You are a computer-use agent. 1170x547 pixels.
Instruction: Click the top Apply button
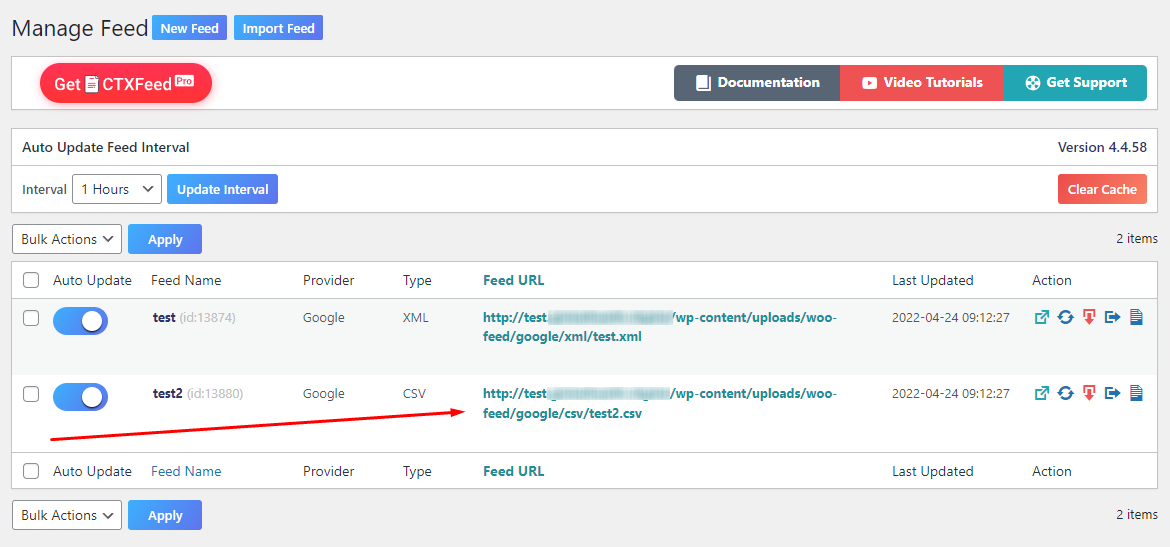point(165,240)
